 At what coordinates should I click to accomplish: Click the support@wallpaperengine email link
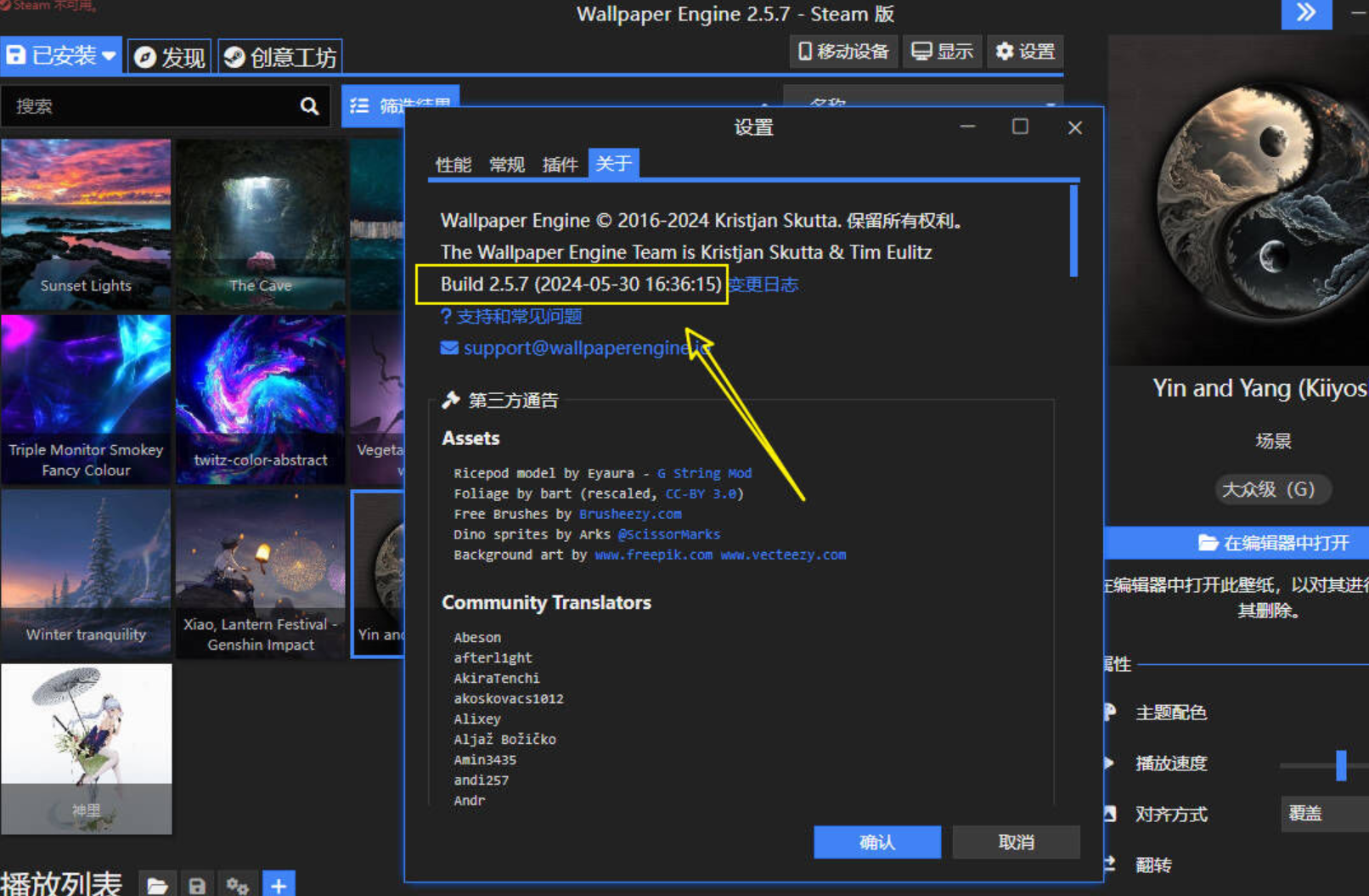pos(586,348)
